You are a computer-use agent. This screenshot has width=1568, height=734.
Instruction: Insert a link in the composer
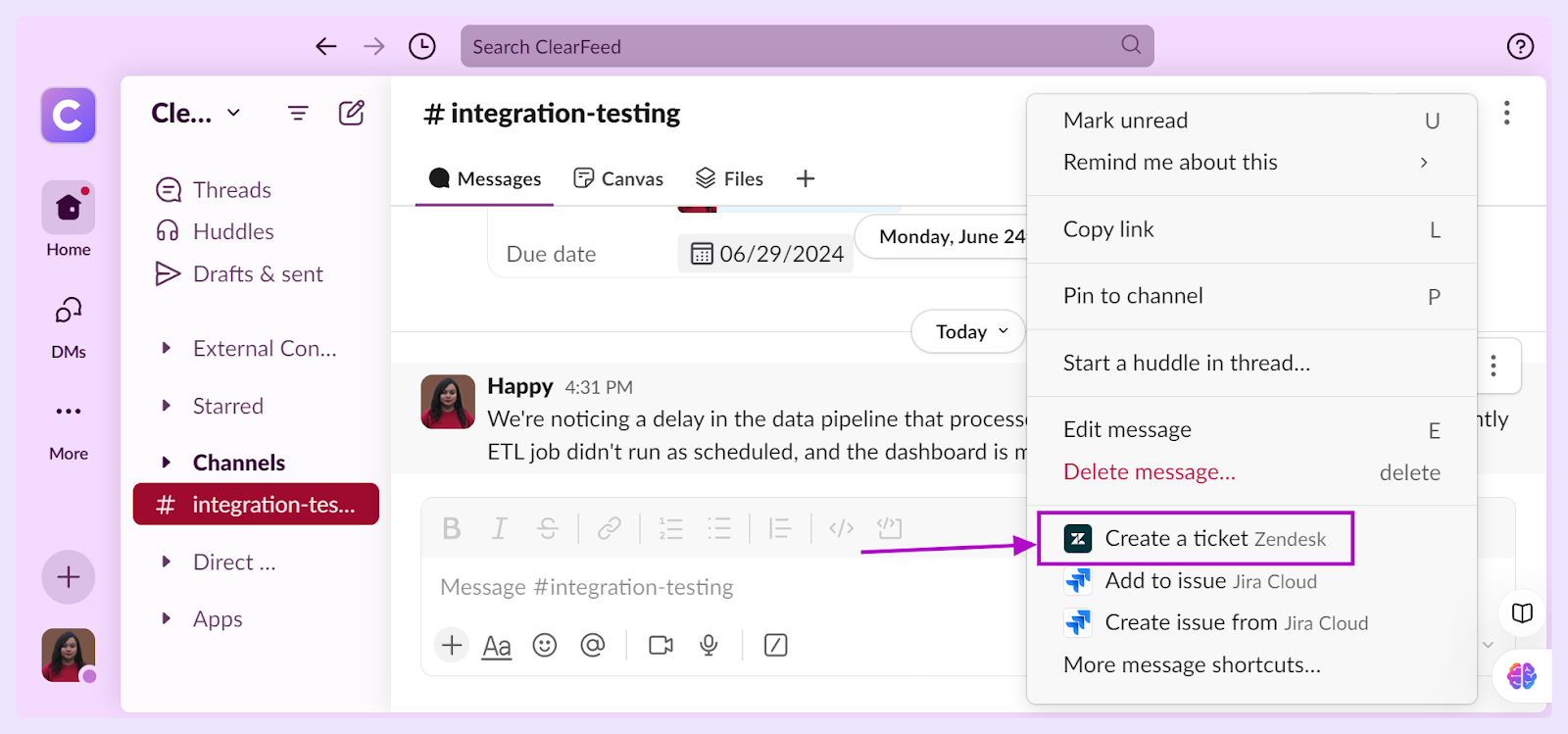pos(610,528)
